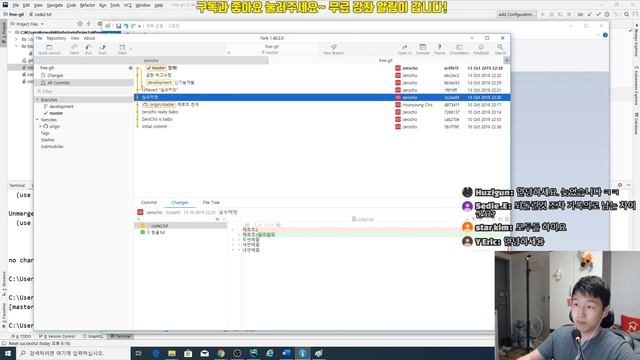Image resolution: width=640 pixels, height=360 pixels.
Task: Click the Search icon in Fork toolbar
Action: pyautogui.click(x=500, y=49)
